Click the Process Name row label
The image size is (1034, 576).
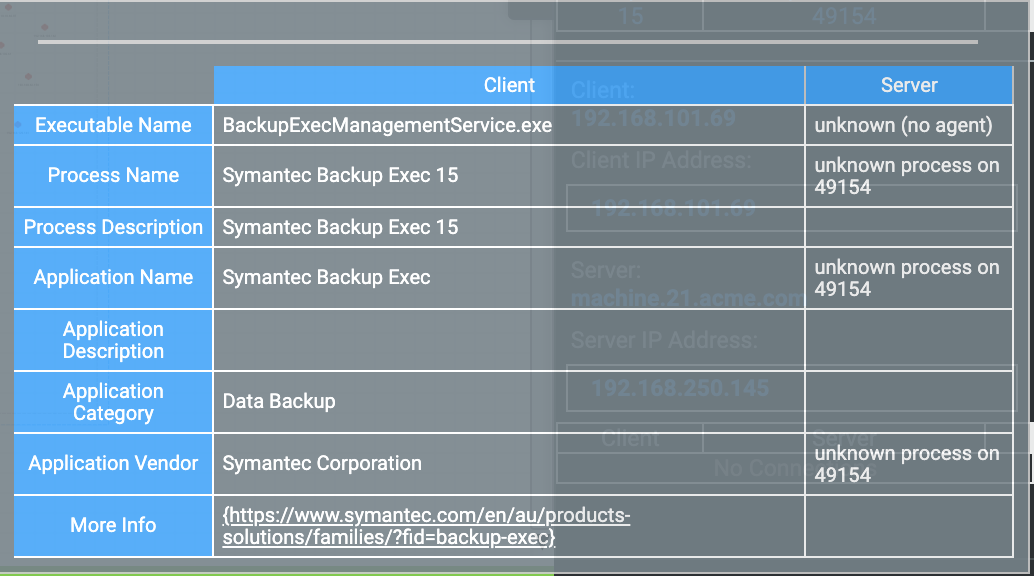pos(113,175)
